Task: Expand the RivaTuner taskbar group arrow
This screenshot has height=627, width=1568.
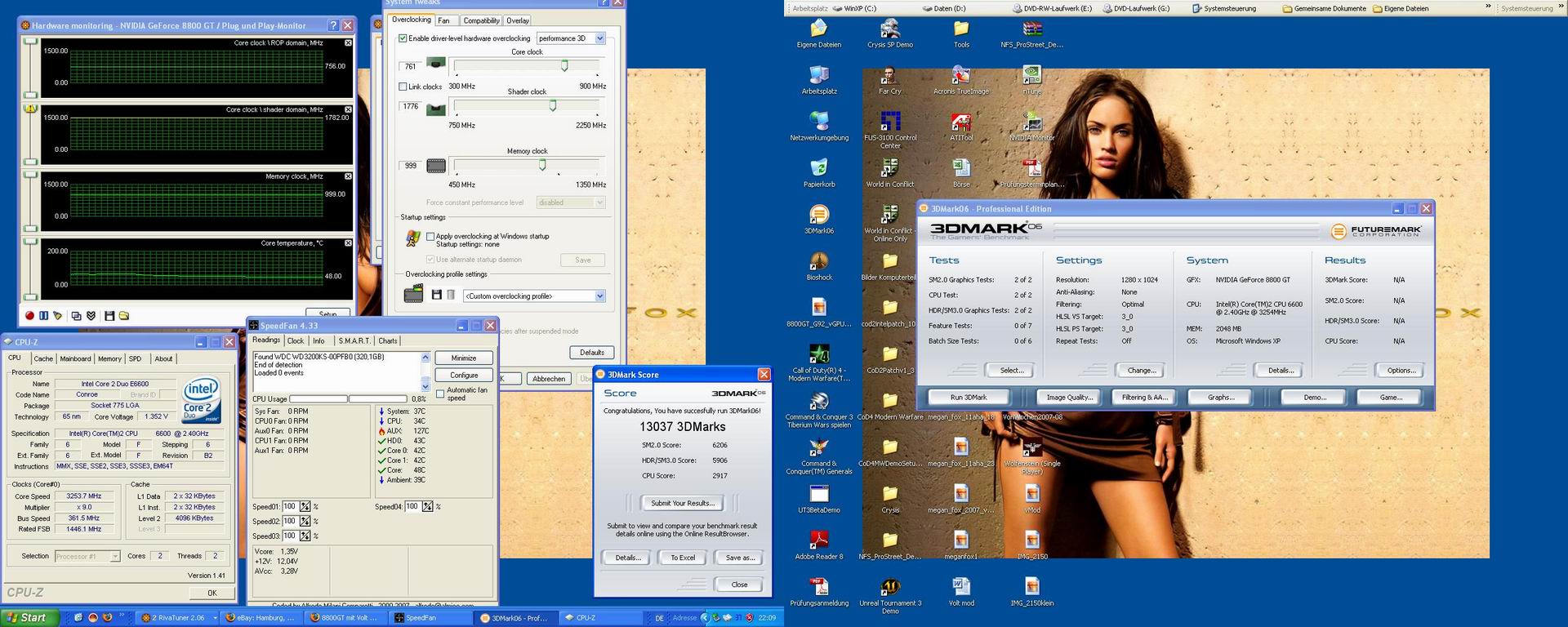Action: point(216,618)
